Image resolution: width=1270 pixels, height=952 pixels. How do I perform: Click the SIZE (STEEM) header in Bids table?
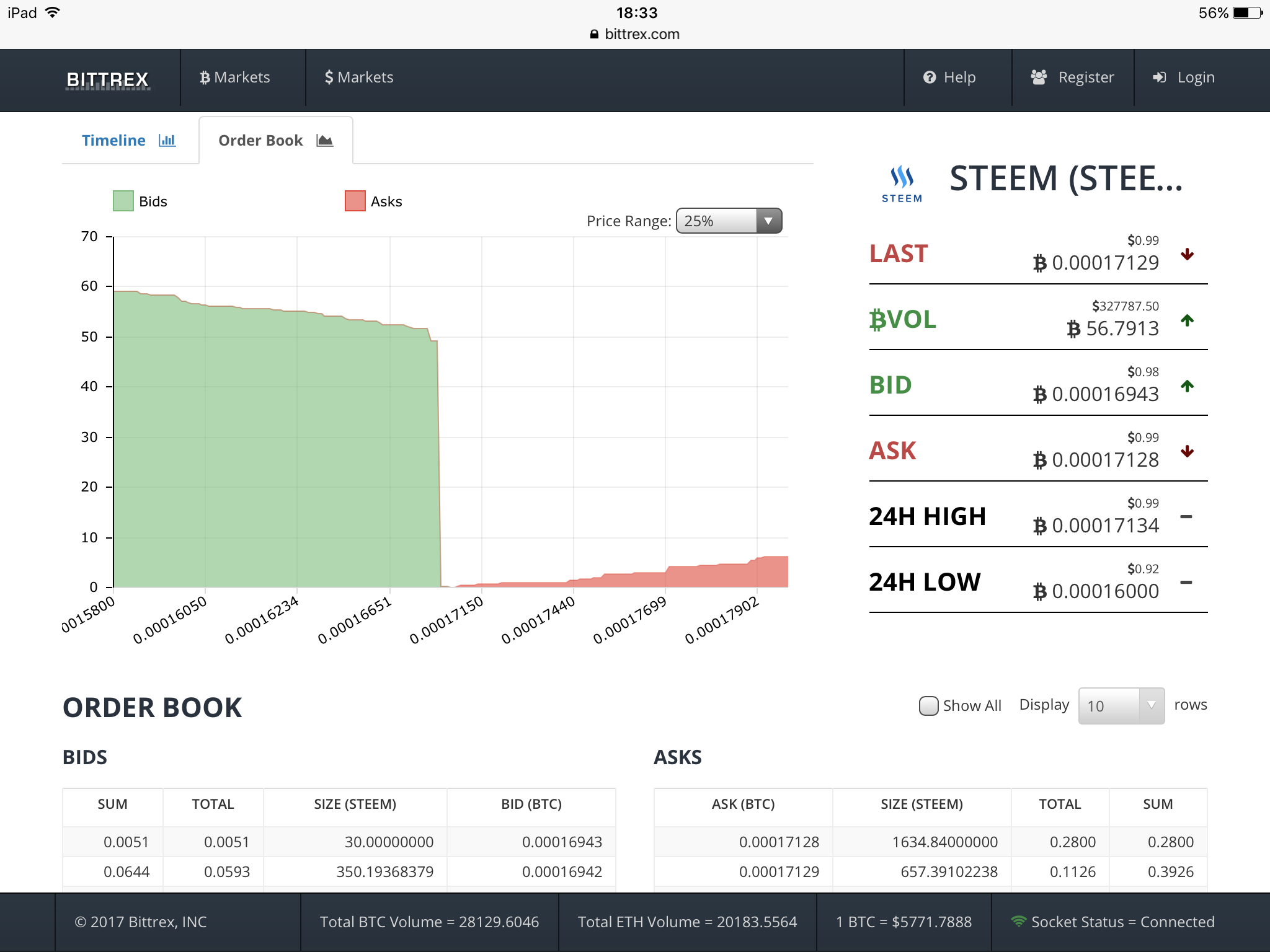pos(355,804)
